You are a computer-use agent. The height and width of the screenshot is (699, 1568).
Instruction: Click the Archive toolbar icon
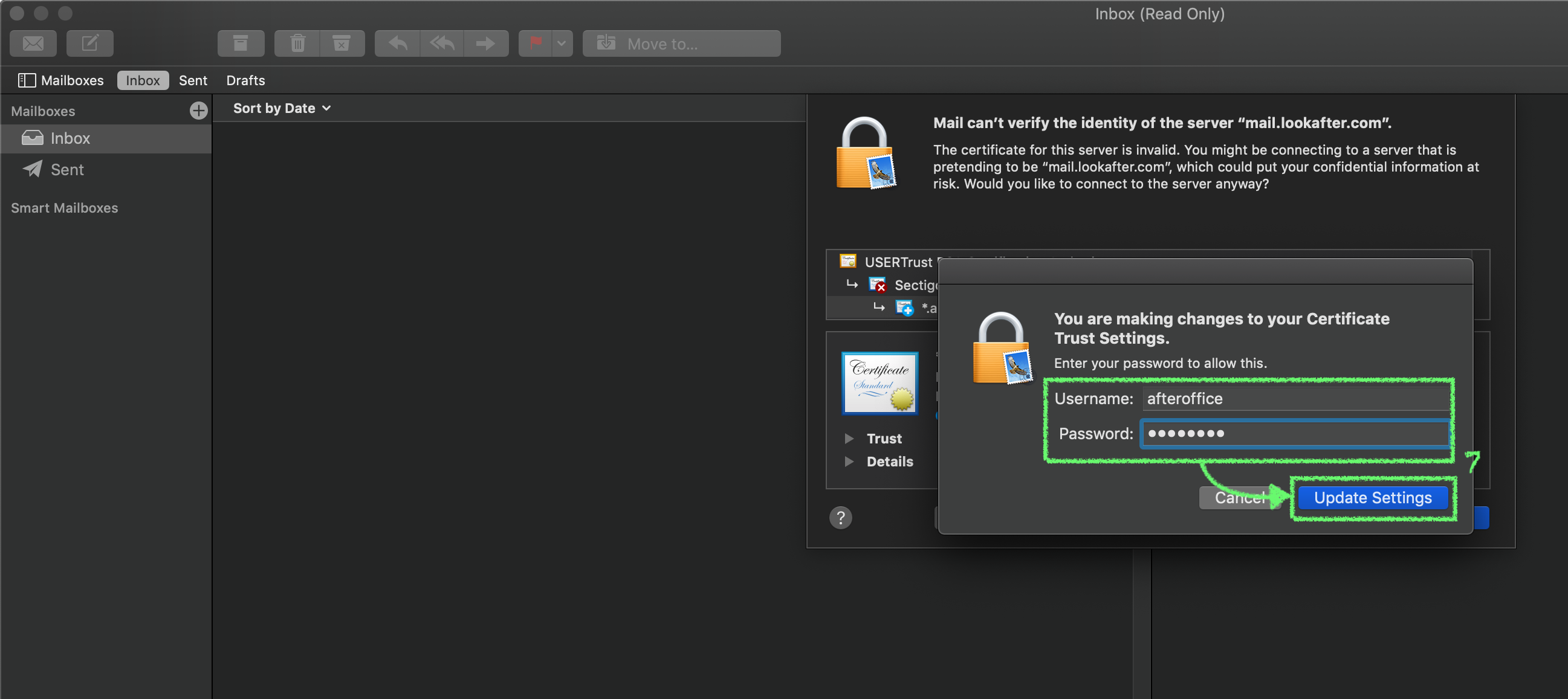click(x=241, y=43)
